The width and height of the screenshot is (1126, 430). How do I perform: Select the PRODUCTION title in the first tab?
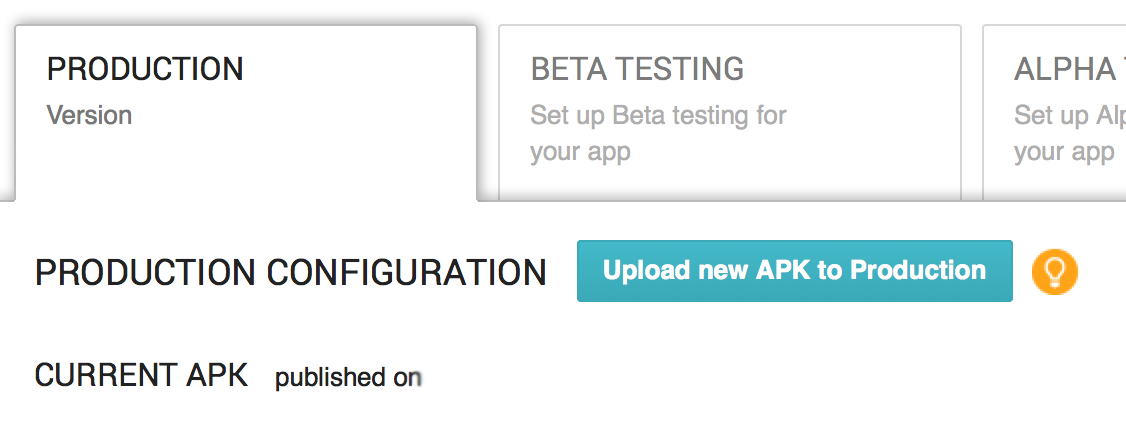point(145,69)
